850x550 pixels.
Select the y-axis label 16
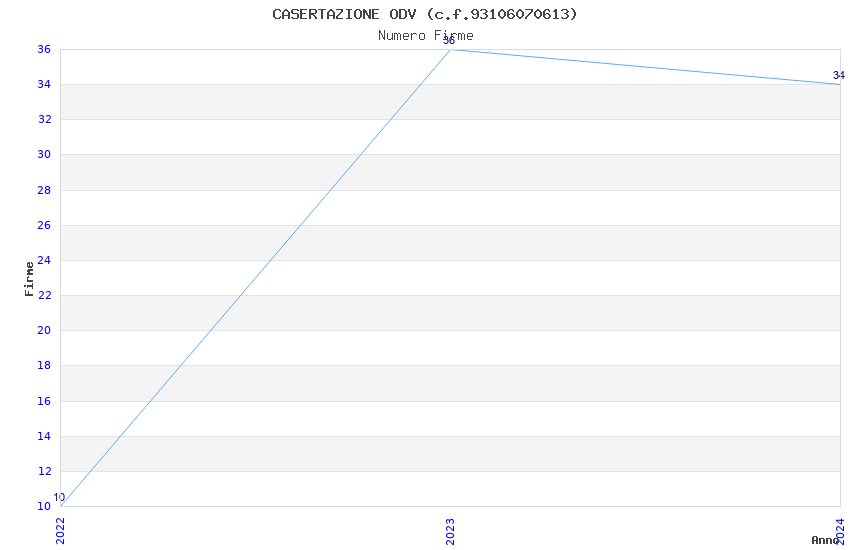[44, 401]
